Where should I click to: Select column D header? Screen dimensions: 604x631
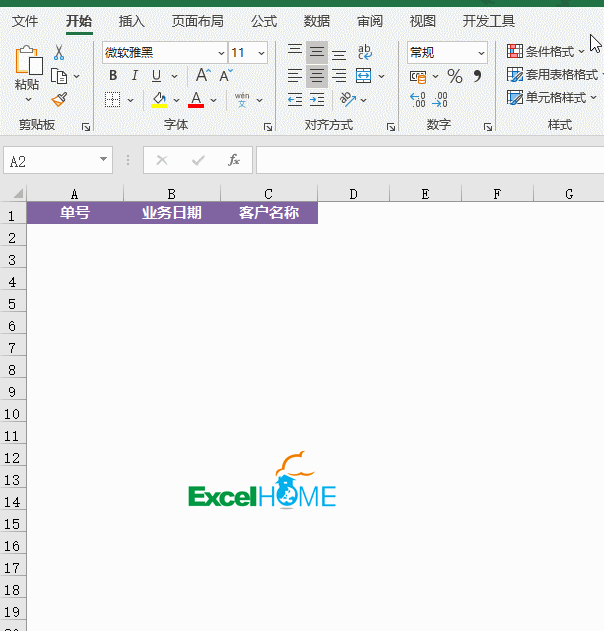pyautogui.click(x=353, y=194)
